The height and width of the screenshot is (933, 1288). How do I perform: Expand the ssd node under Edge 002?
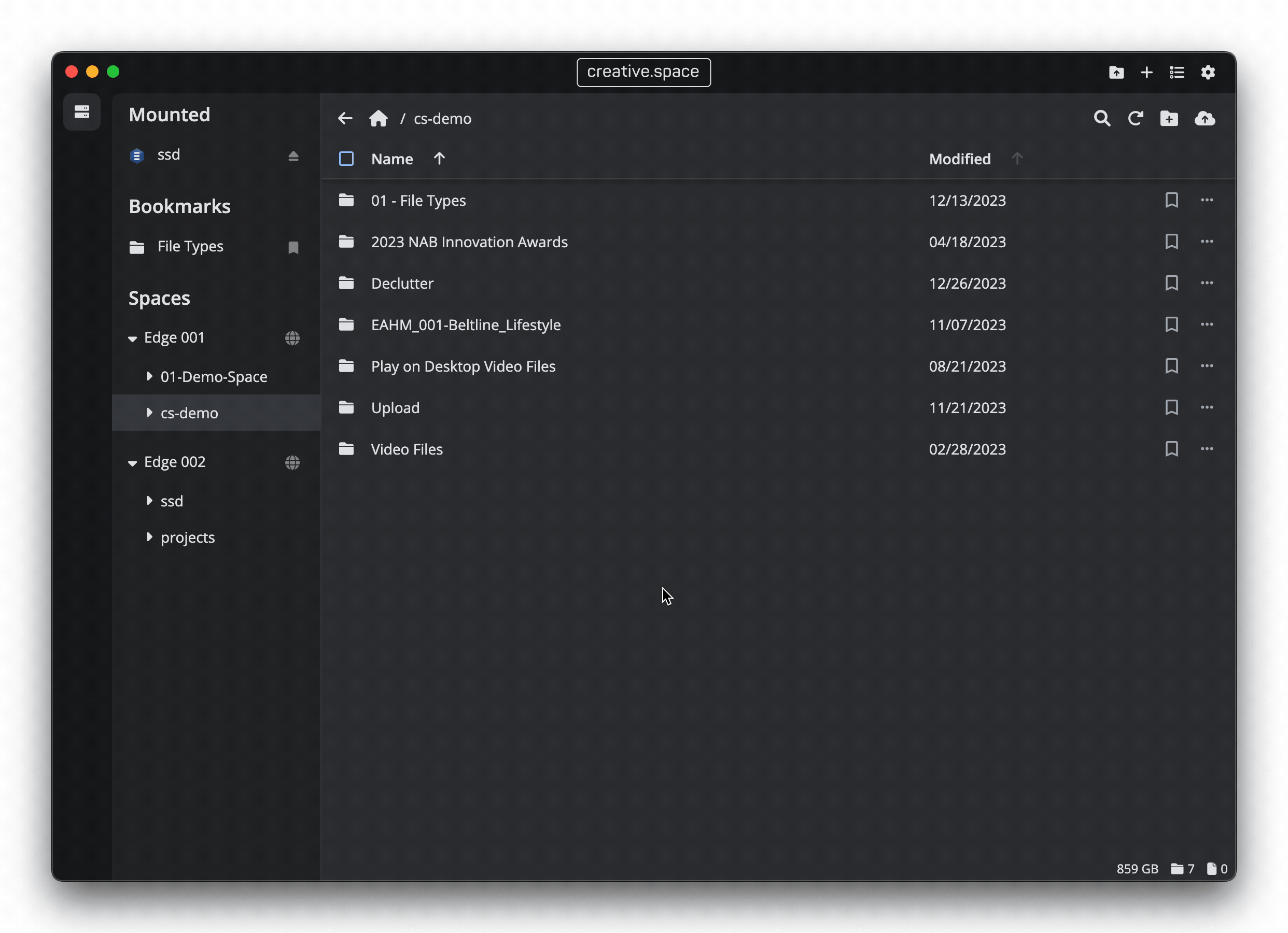coord(149,500)
